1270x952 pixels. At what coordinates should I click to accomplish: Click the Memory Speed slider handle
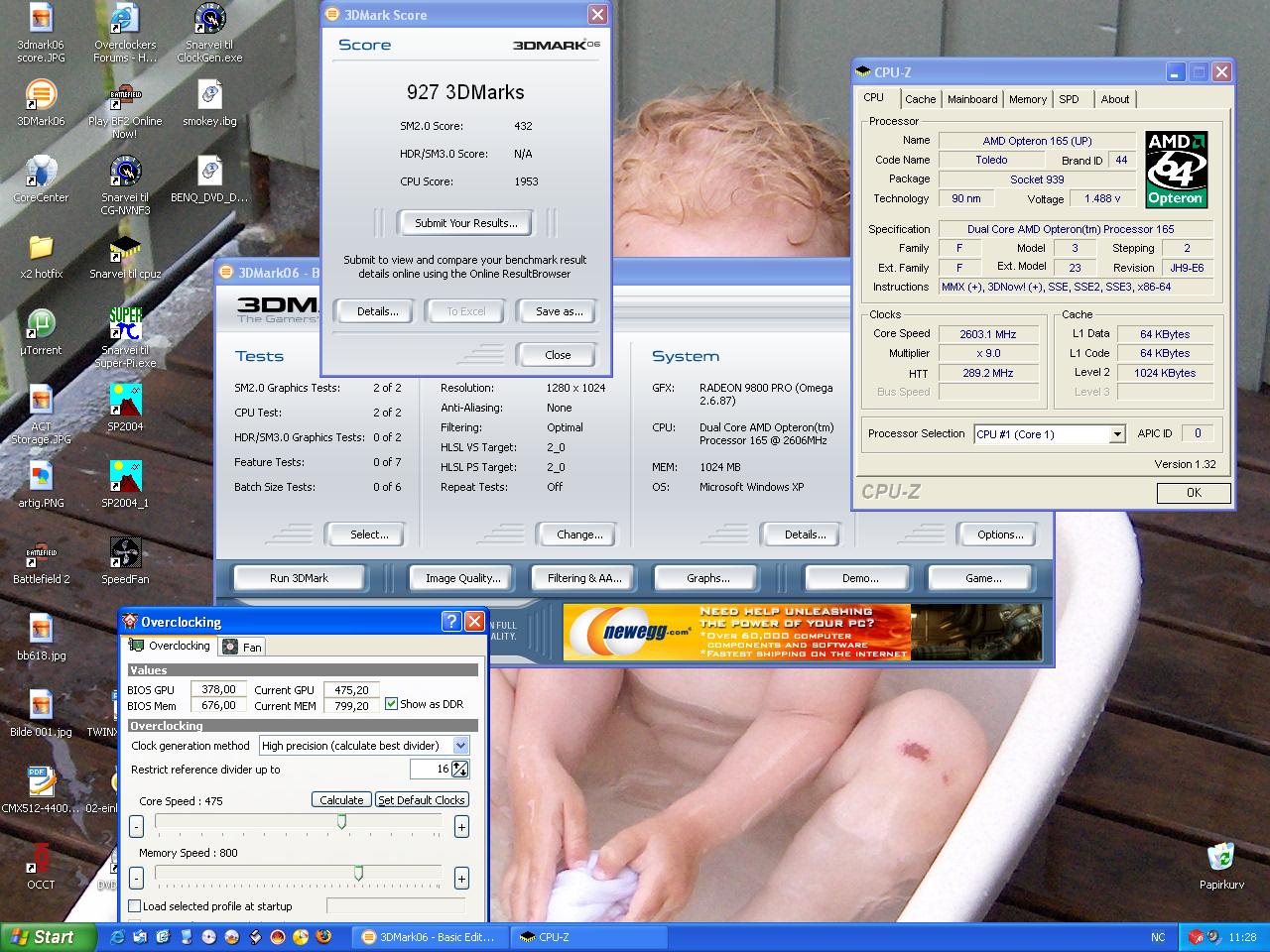358,874
